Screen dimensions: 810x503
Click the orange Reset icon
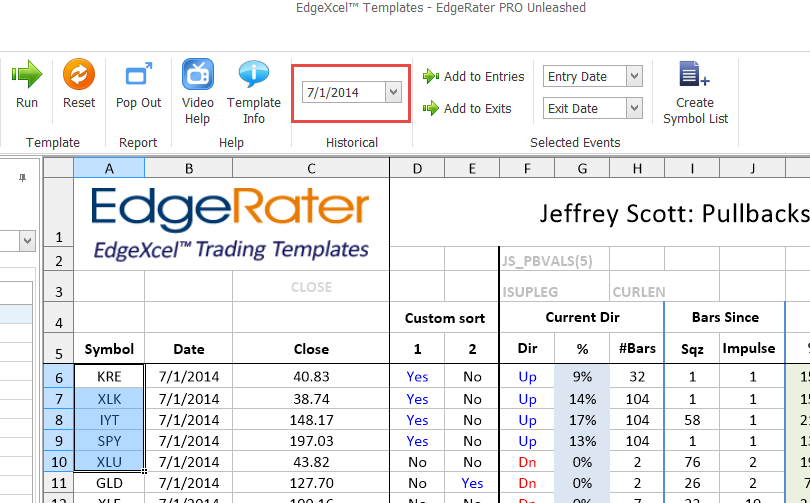point(79,74)
